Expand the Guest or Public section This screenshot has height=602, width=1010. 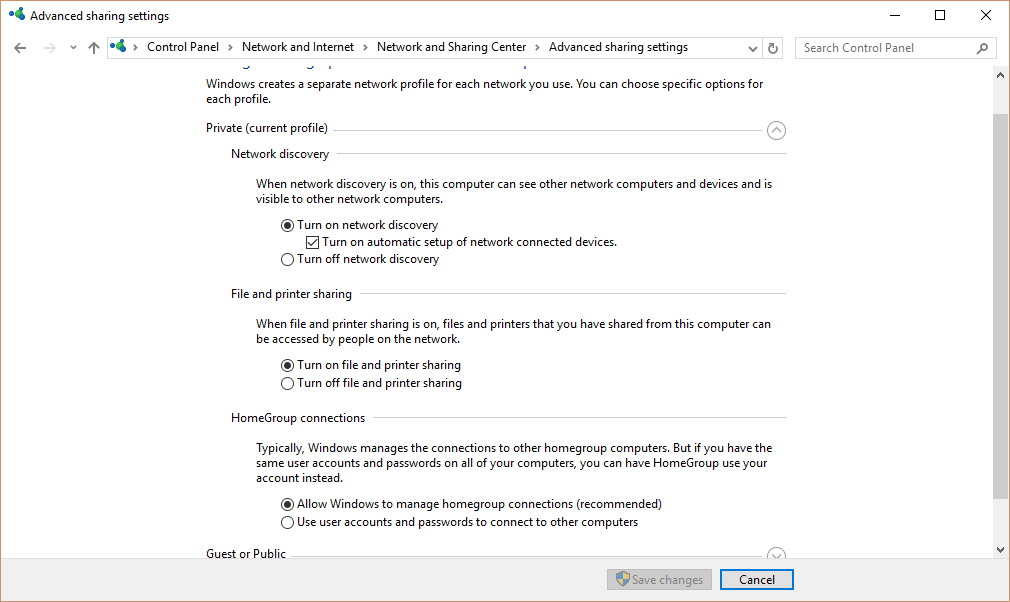(776, 553)
